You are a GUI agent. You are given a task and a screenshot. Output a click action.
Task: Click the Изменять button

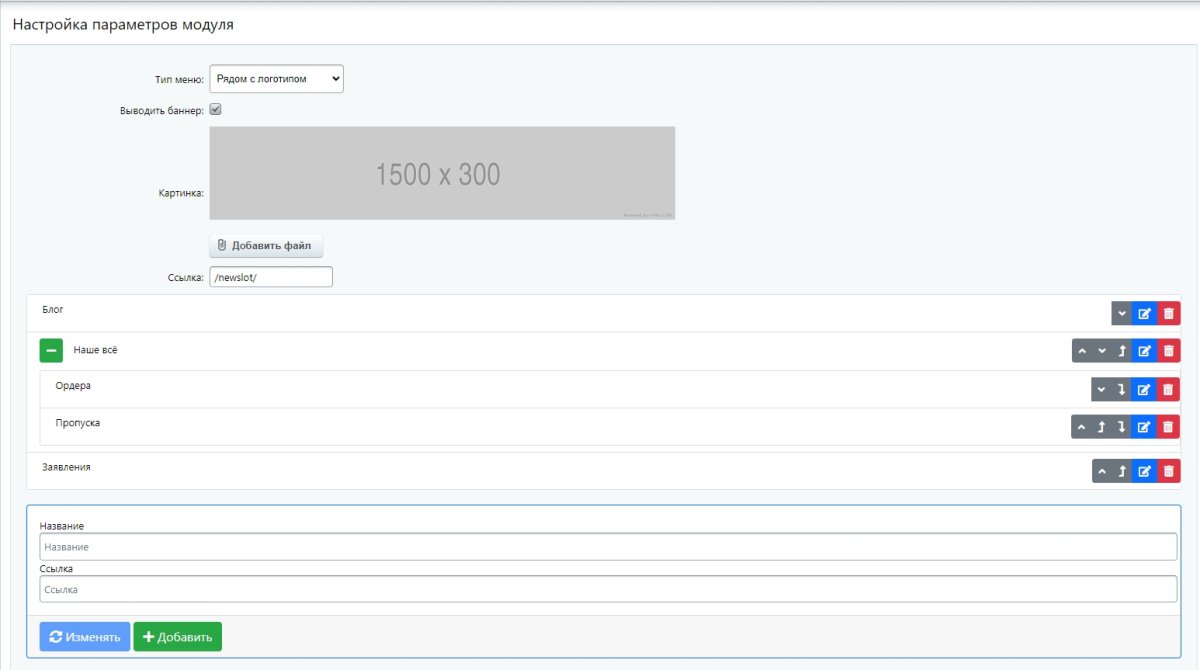(85, 637)
